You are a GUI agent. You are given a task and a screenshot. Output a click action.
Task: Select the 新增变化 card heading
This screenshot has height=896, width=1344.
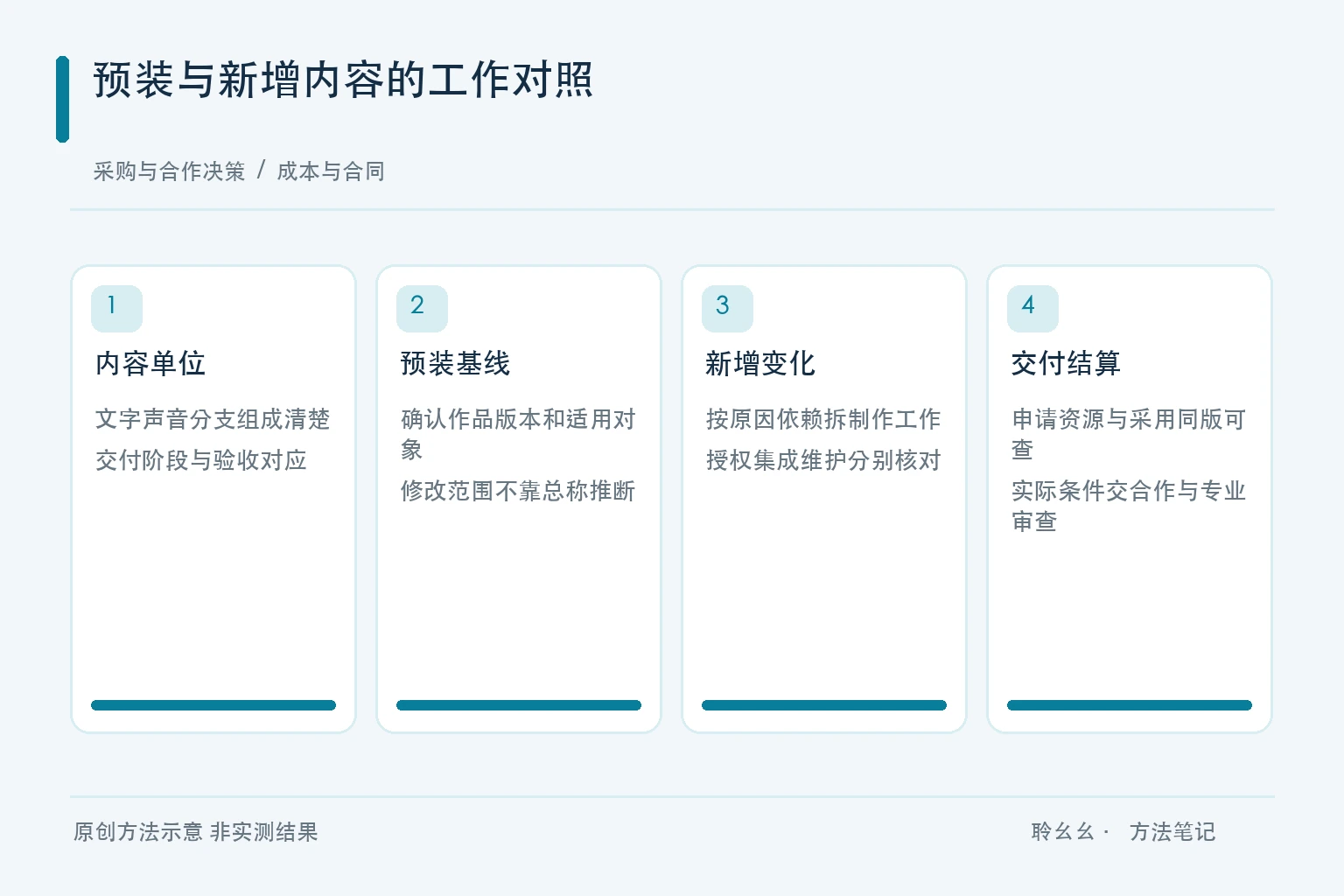point(760,363)
